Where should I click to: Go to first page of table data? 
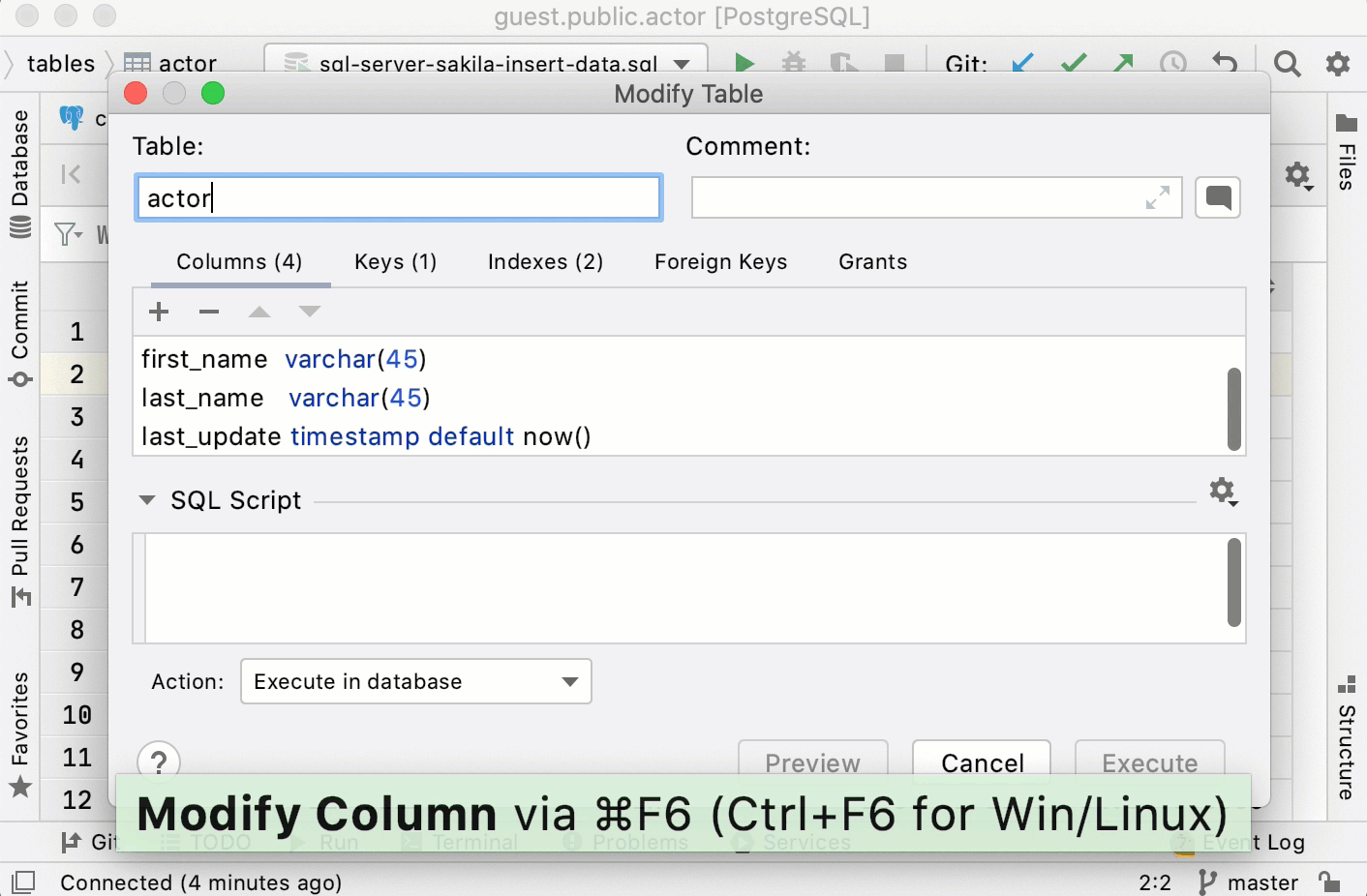pyautogui.click(x=71, y=174)
